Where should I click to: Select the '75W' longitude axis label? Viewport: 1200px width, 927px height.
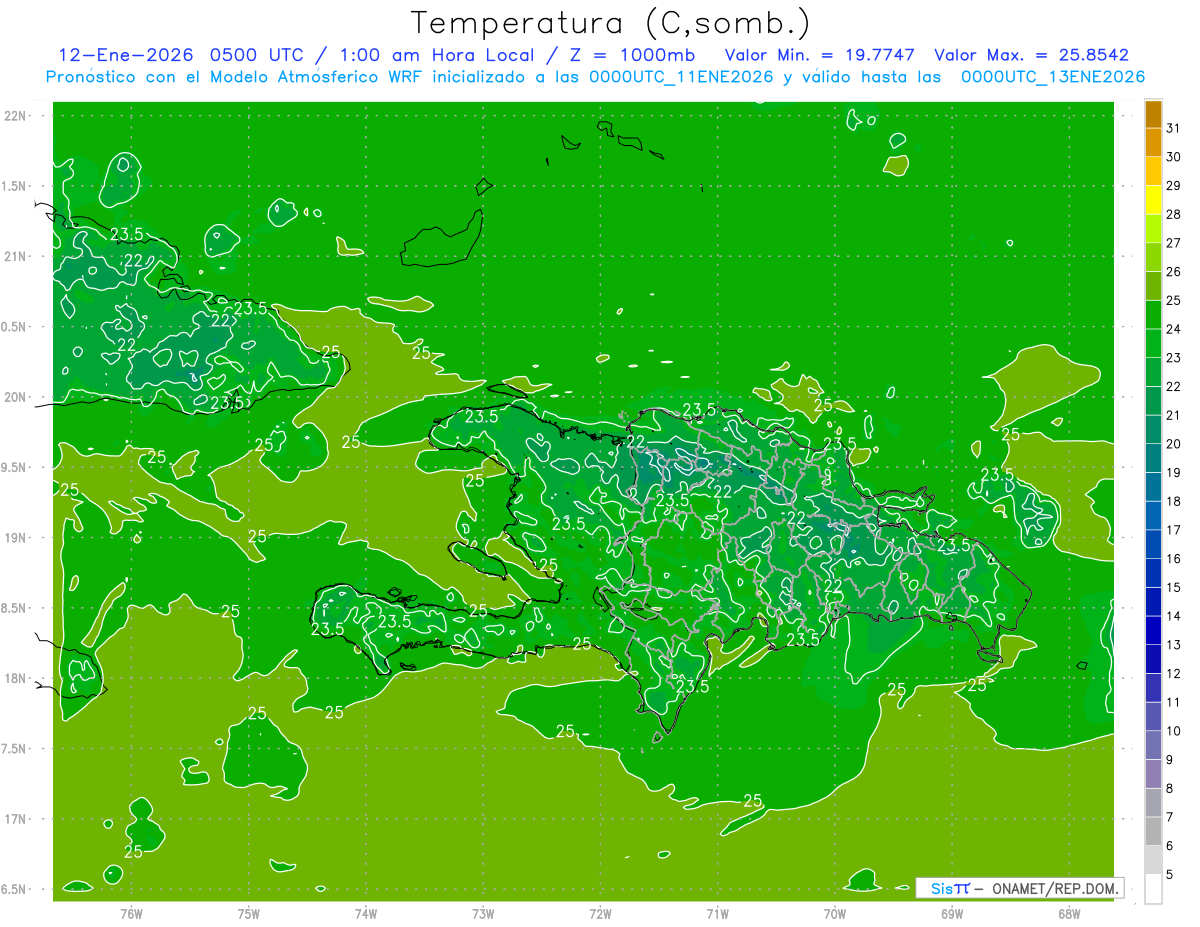pyautogui.click(x=249, y=915)
